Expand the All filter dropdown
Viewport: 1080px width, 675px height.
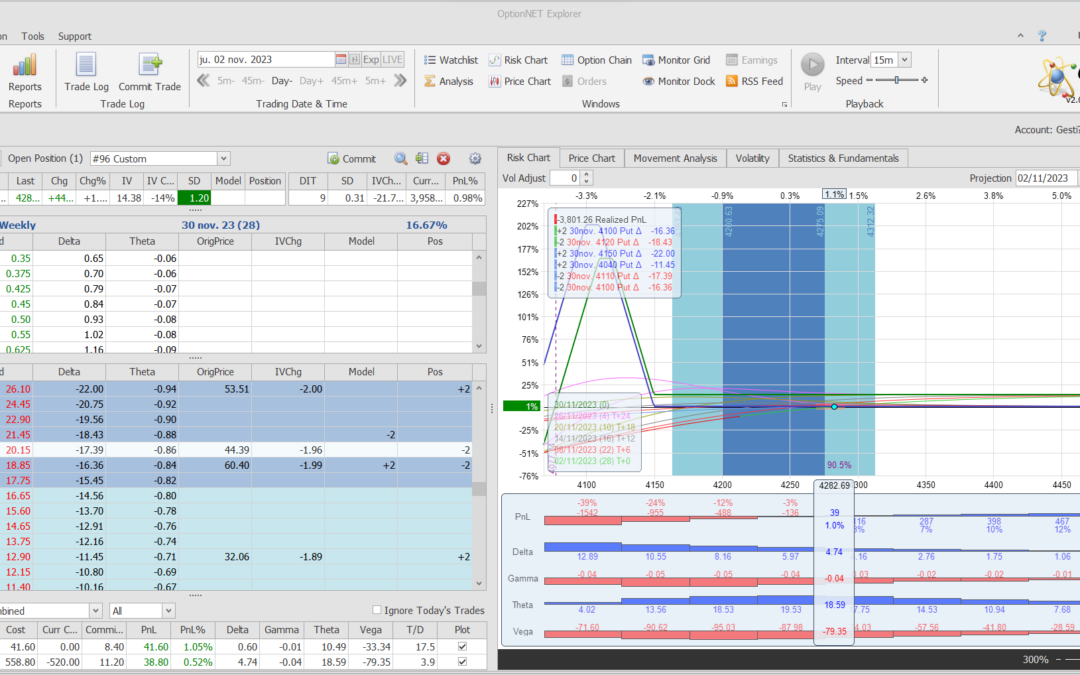click(168, 610)
